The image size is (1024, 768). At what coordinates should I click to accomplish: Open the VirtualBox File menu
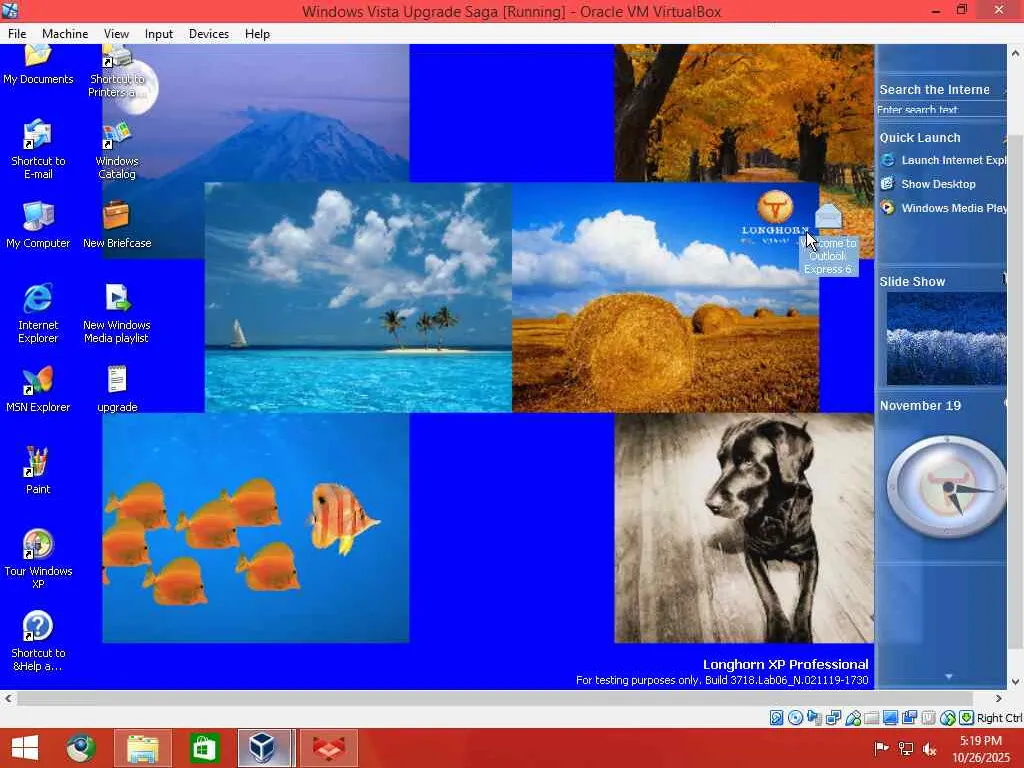click(x=17, y=34)
